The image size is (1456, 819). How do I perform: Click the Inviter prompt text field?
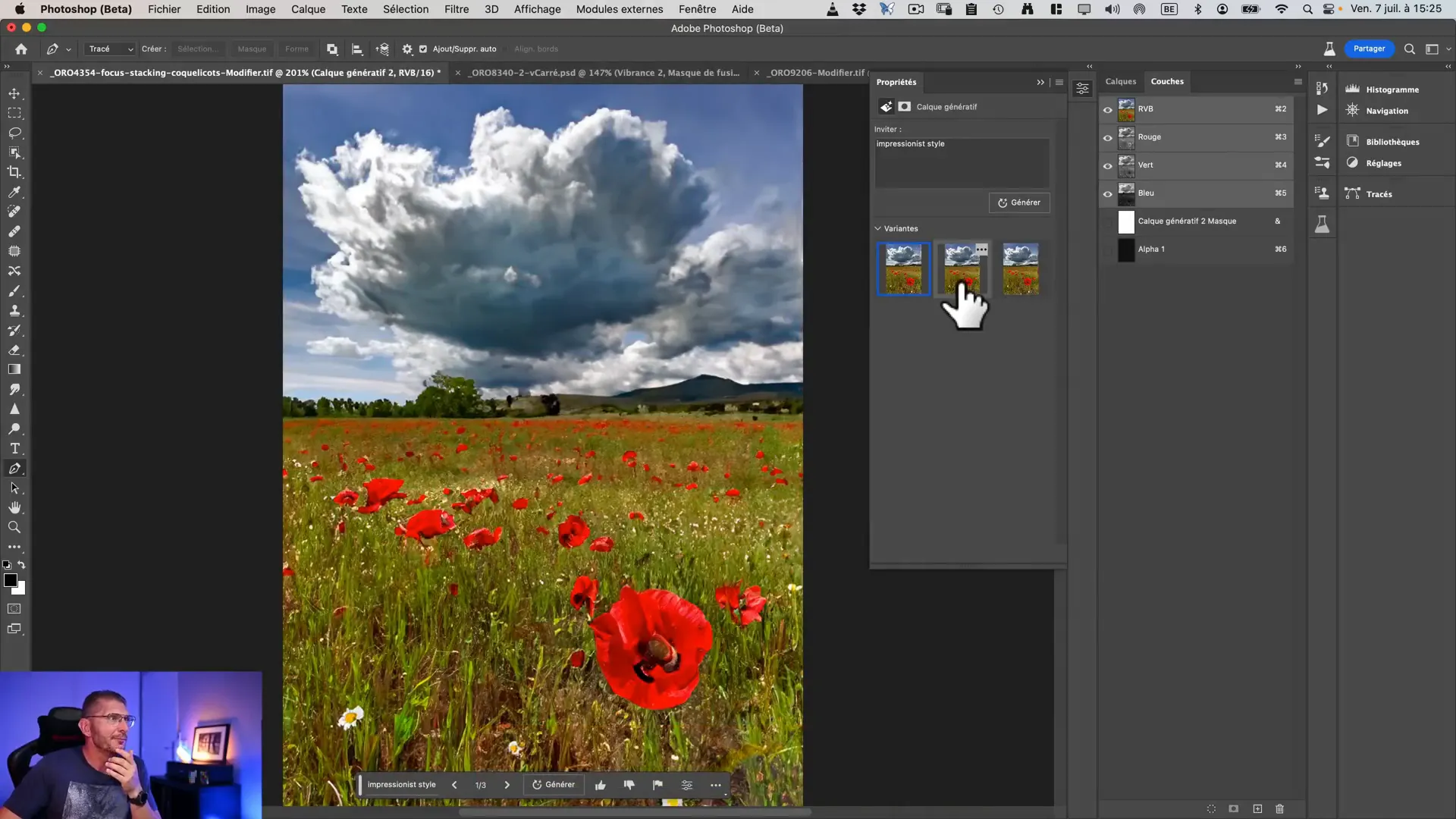[x=962, y=162]
